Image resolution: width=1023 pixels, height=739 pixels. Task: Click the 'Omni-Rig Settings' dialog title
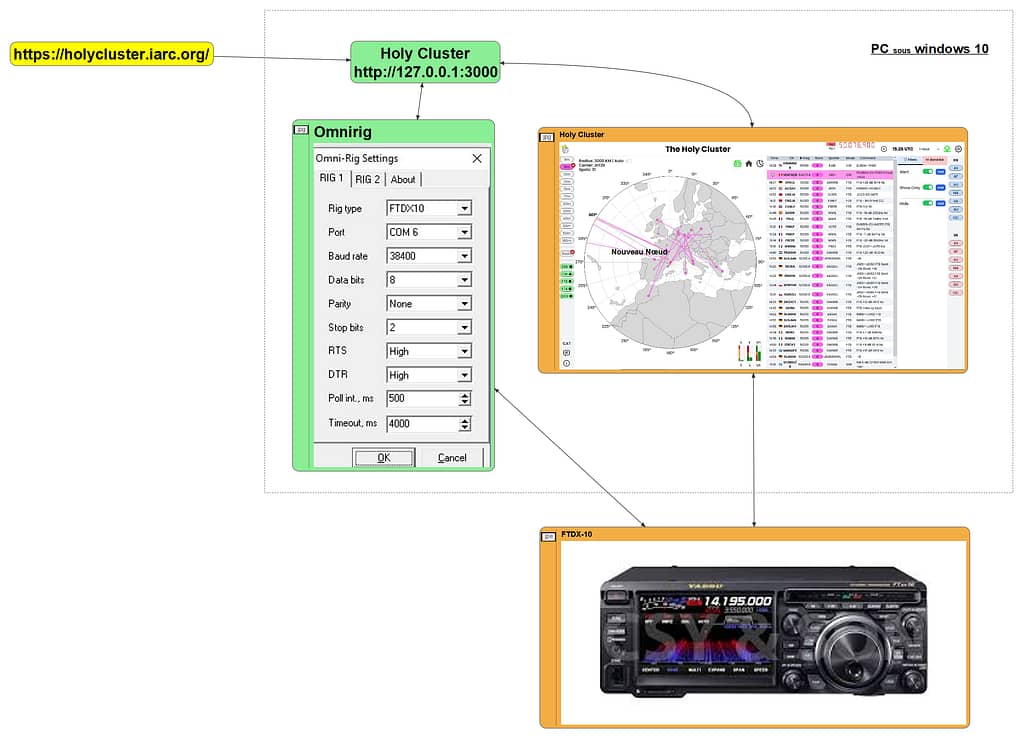tap(357, 158)
